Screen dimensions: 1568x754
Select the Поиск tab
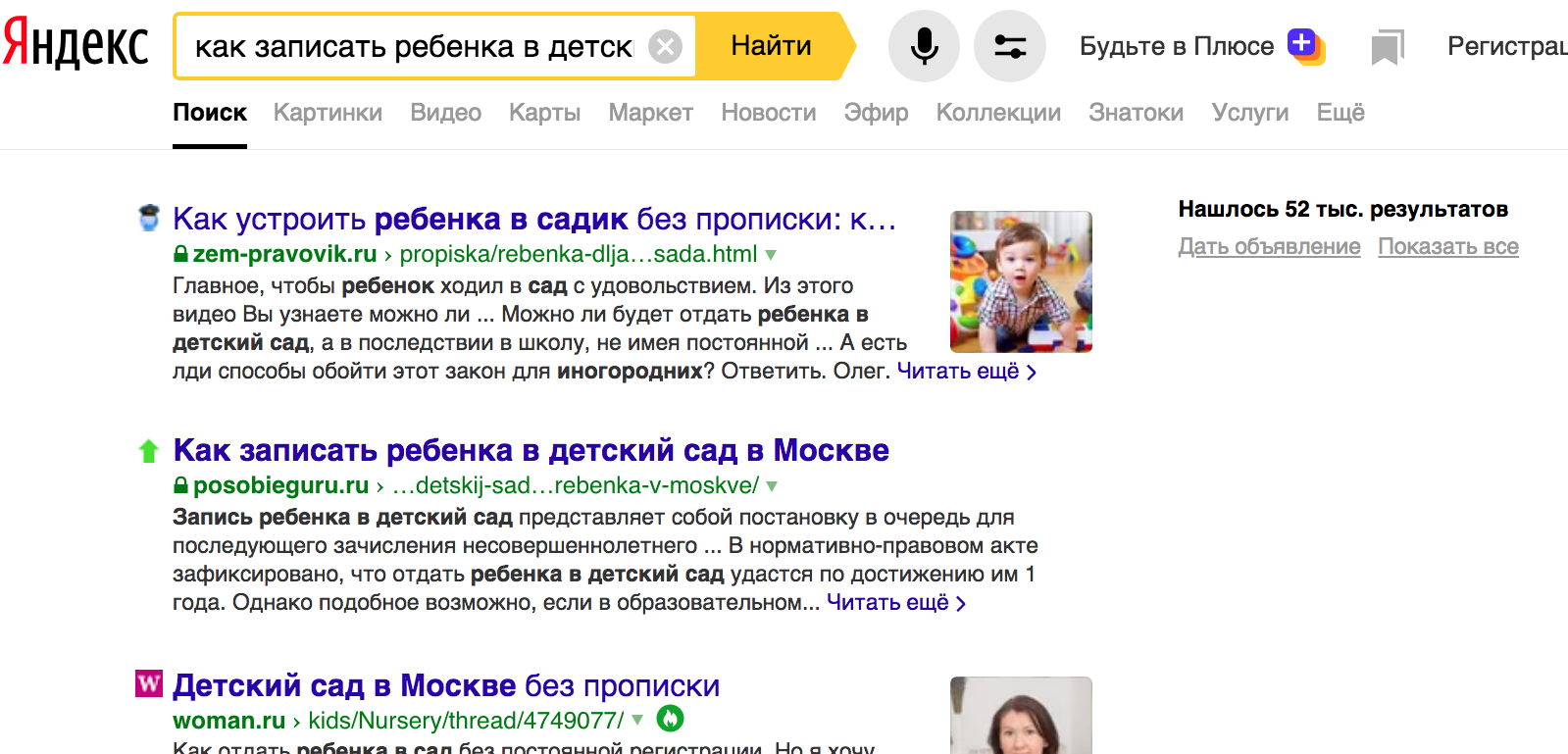tap(210, 113)
